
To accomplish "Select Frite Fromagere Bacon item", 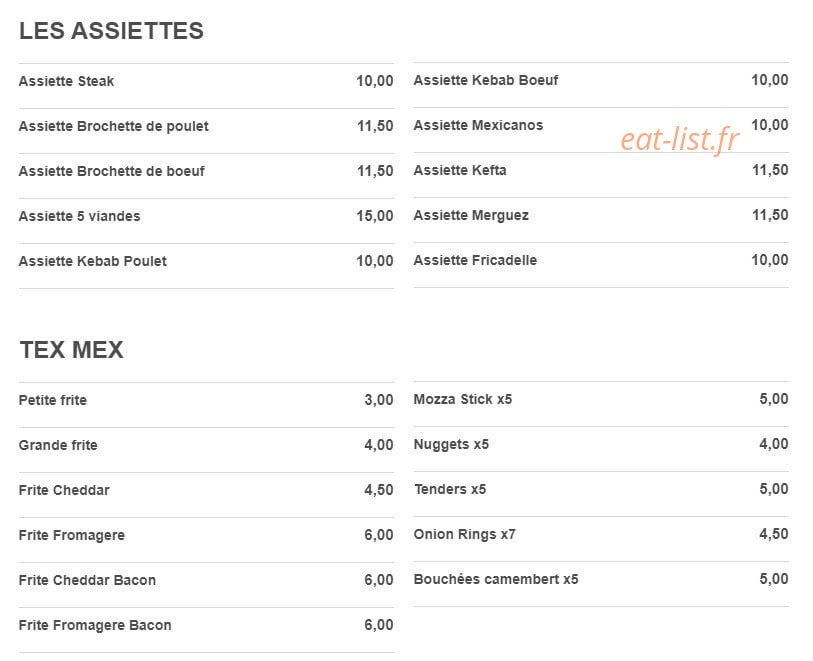I will 206,625.
